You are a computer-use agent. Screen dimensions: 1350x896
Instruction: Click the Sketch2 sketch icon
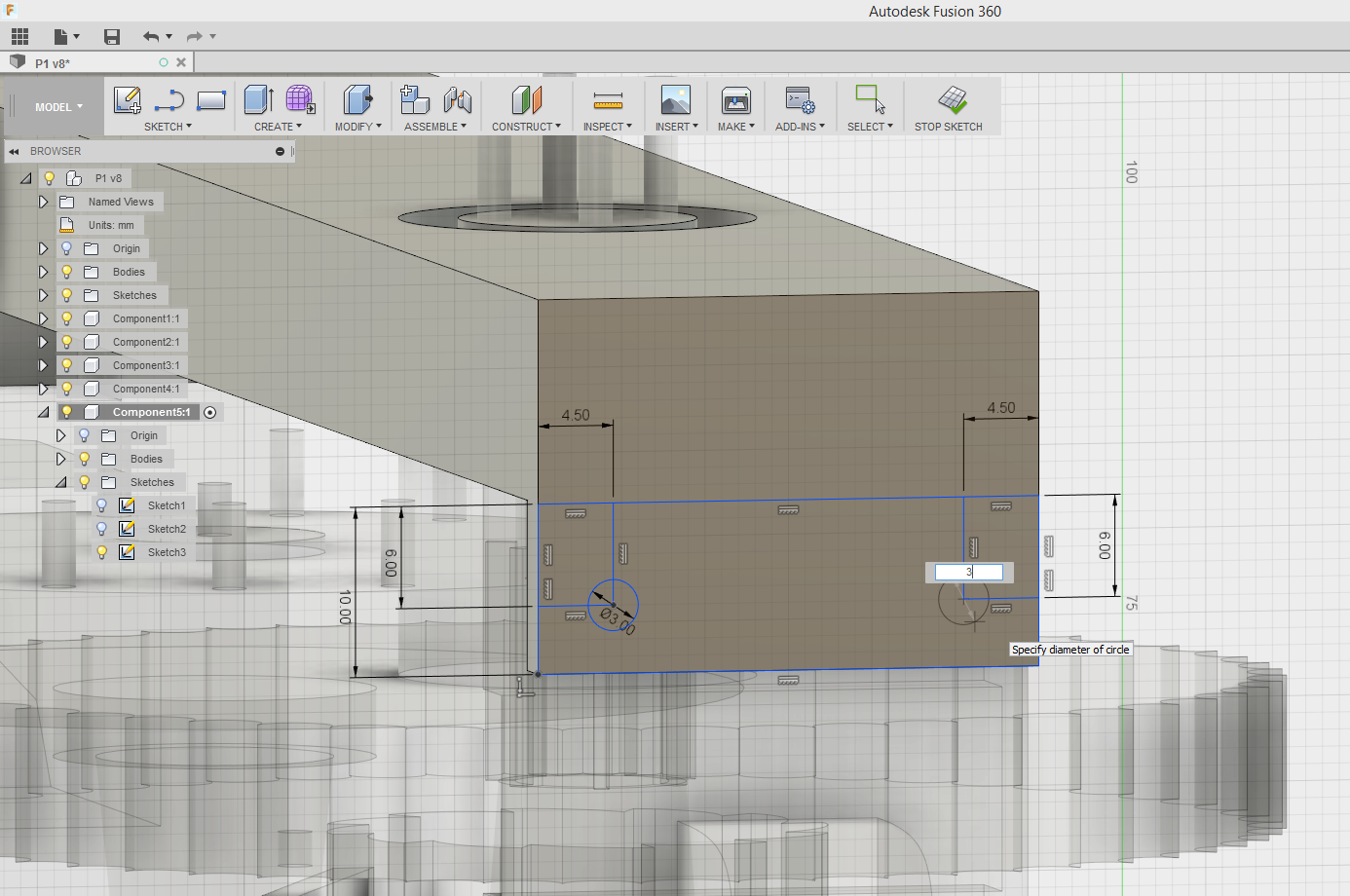coord(127,529)
